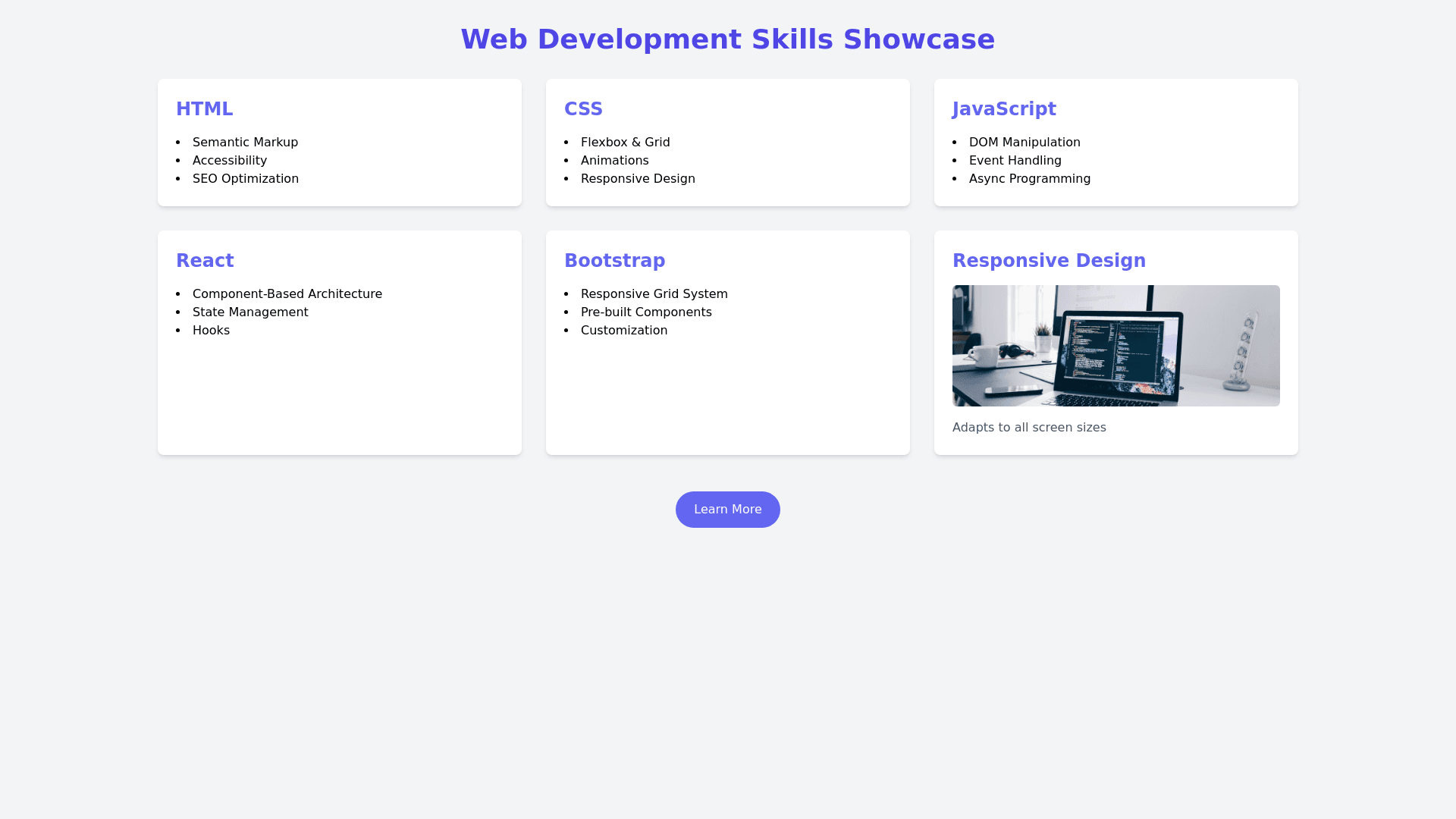Click the Web Development Skills Showcase title
1456x819 pixels.
click(727, 39)
